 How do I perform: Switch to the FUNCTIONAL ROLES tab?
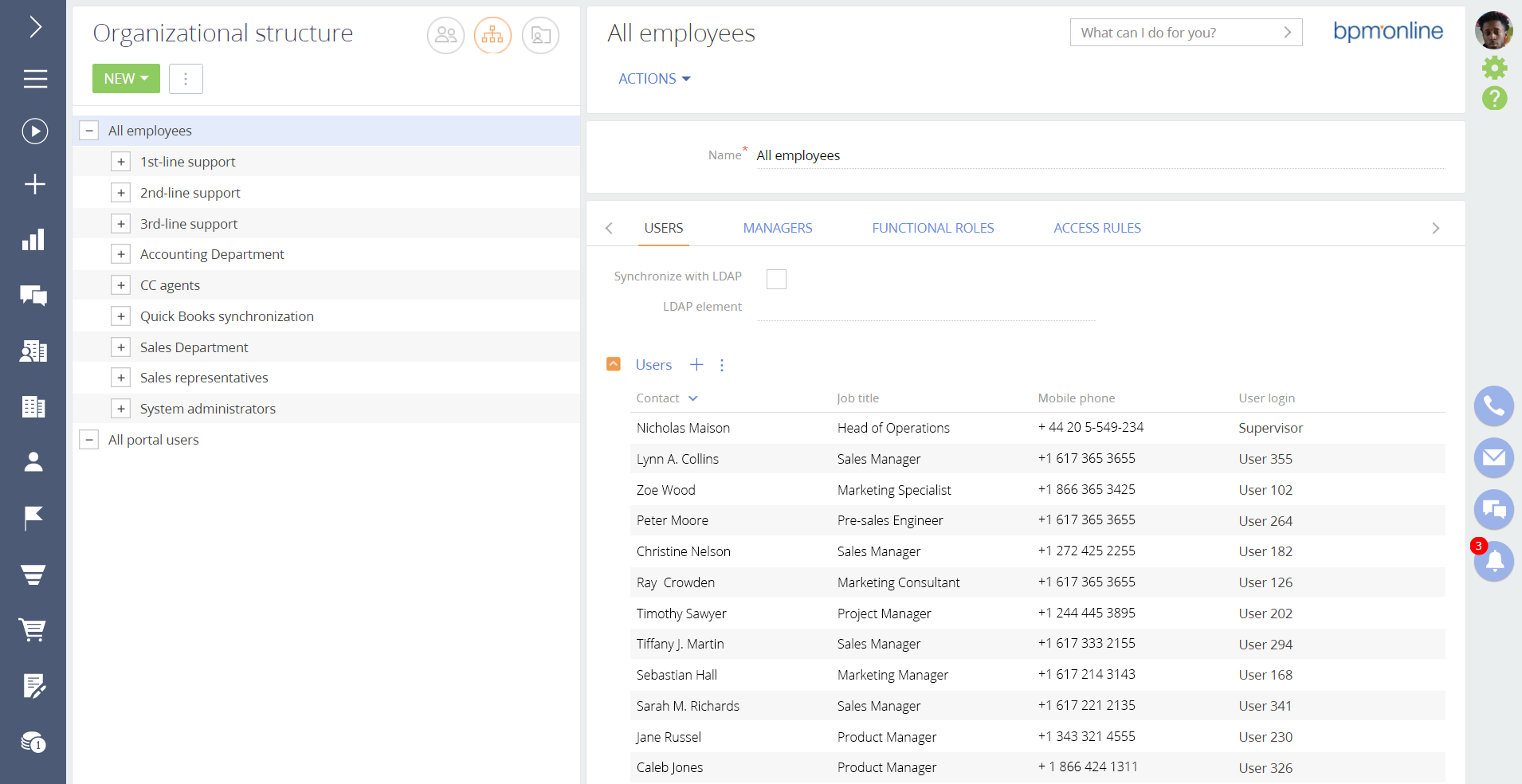coord(932,228)
